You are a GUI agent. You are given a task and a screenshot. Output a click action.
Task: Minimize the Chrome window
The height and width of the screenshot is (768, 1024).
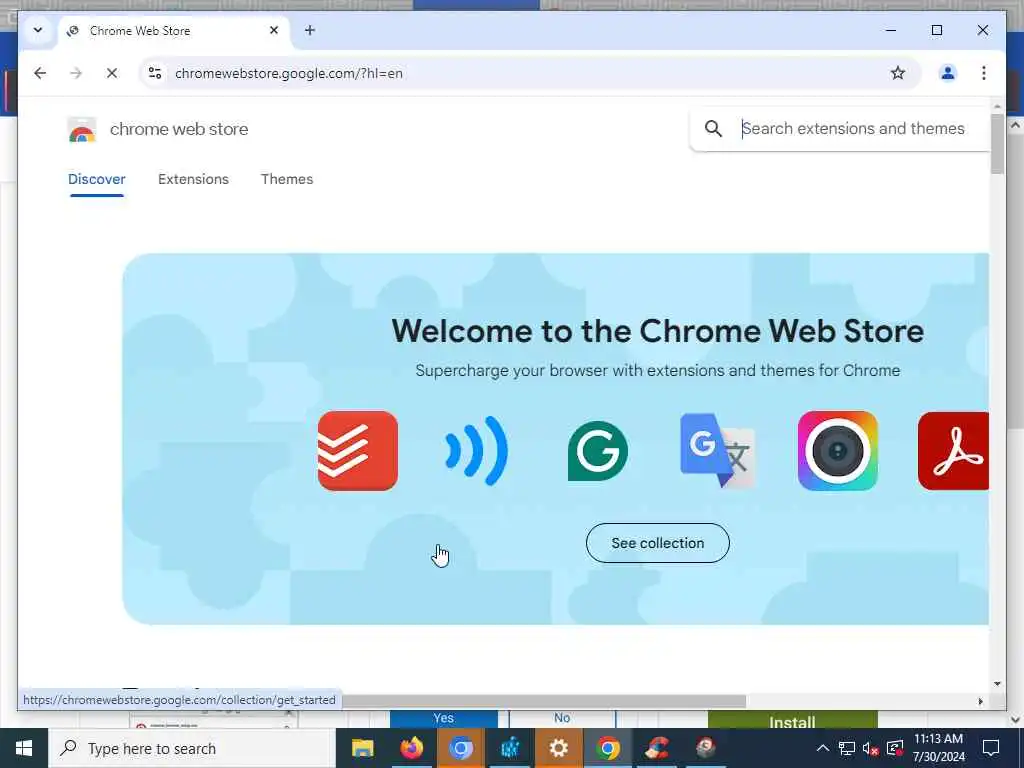pos(891,30)
